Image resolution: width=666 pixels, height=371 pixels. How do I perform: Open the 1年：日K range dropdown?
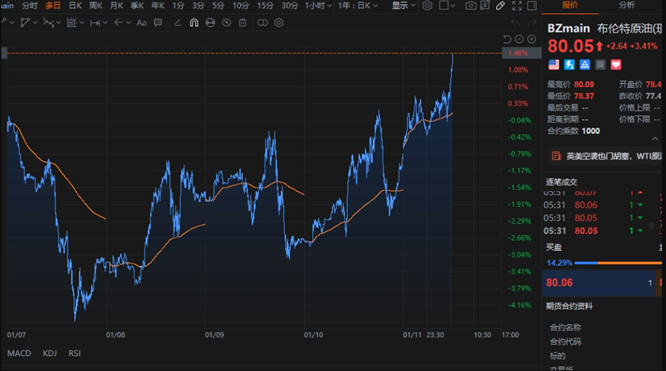pos(358,6)
